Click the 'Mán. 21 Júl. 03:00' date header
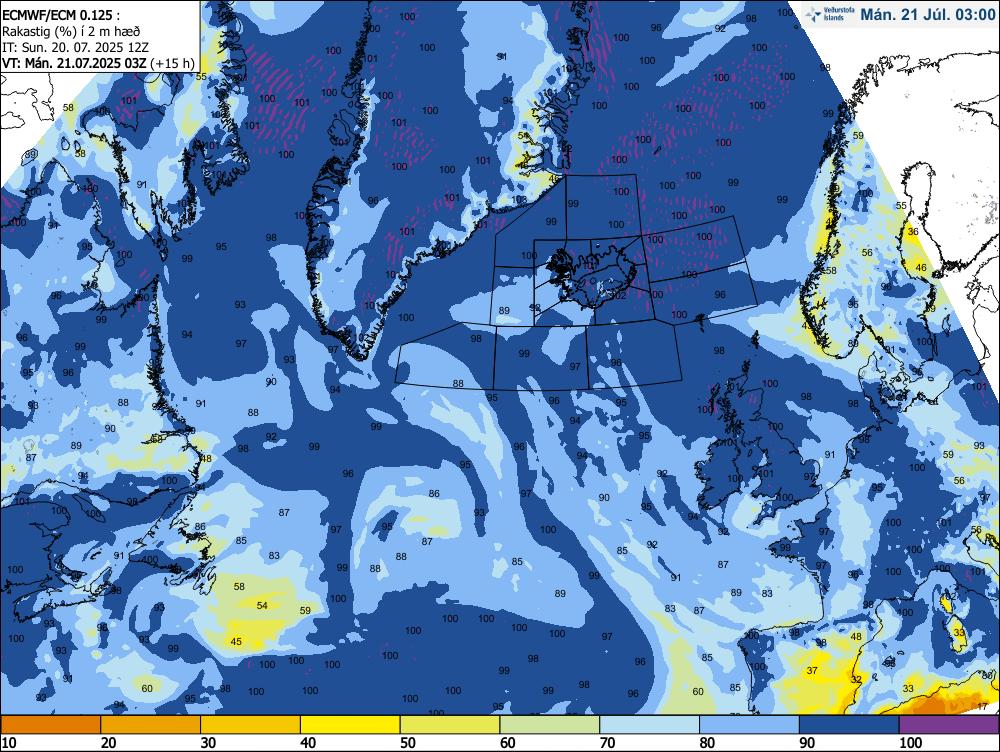 click(927, 15)
